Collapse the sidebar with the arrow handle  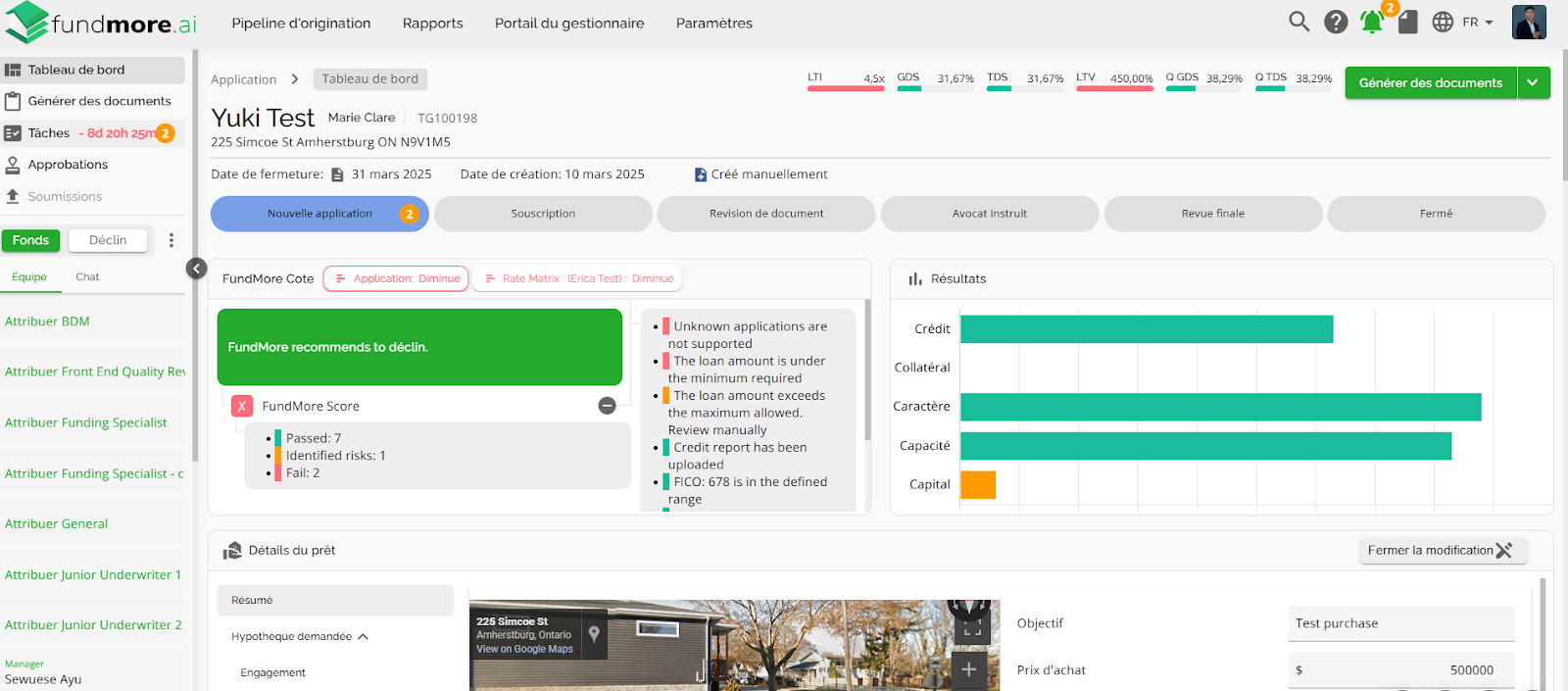click(196, 269)
